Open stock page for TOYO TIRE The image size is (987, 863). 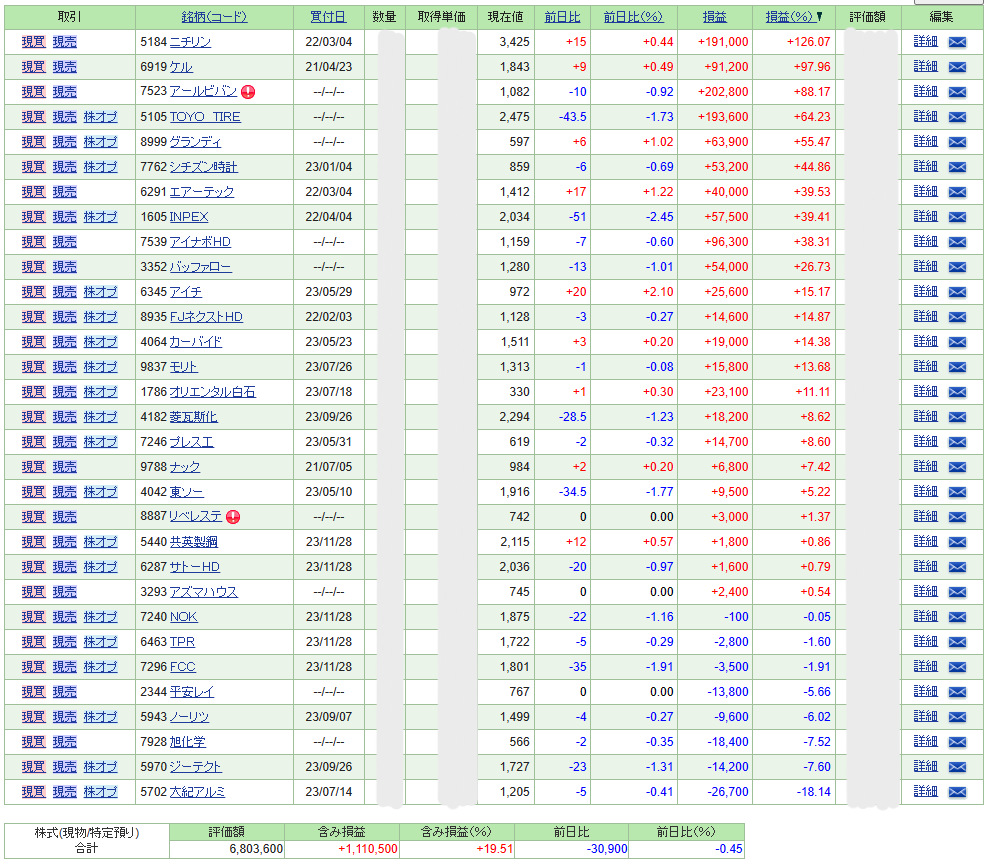click(x=205, y=117)
